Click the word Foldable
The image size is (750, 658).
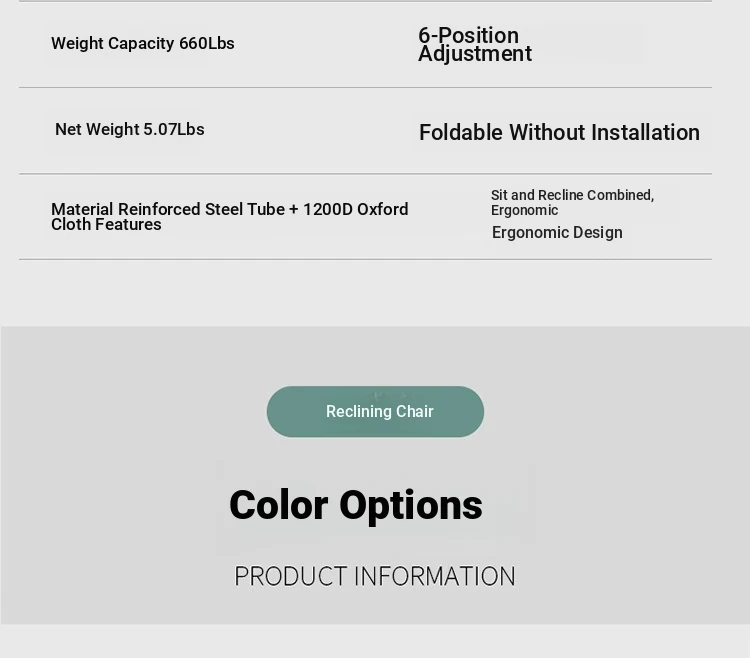coord(461,132)
